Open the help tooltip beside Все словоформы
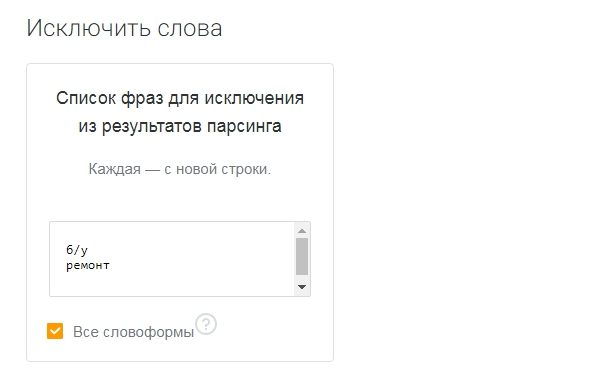Image resolution: width=591 pixels, height=387 pixels. click(206, 324)
